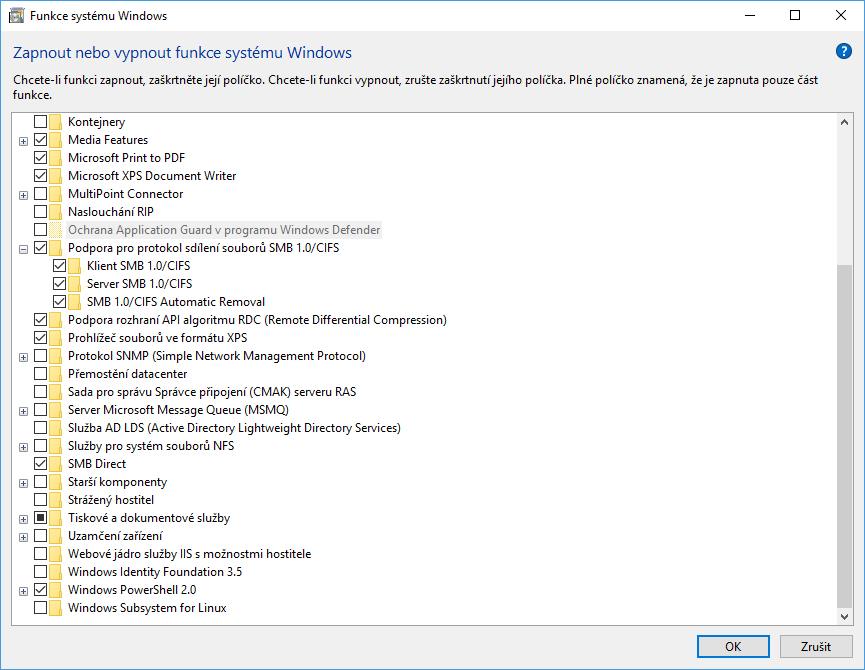Image resolution: width=865 pixels, height=670 pixels.
Task: Expand the Media Features node
Action: tap(23, 141)
